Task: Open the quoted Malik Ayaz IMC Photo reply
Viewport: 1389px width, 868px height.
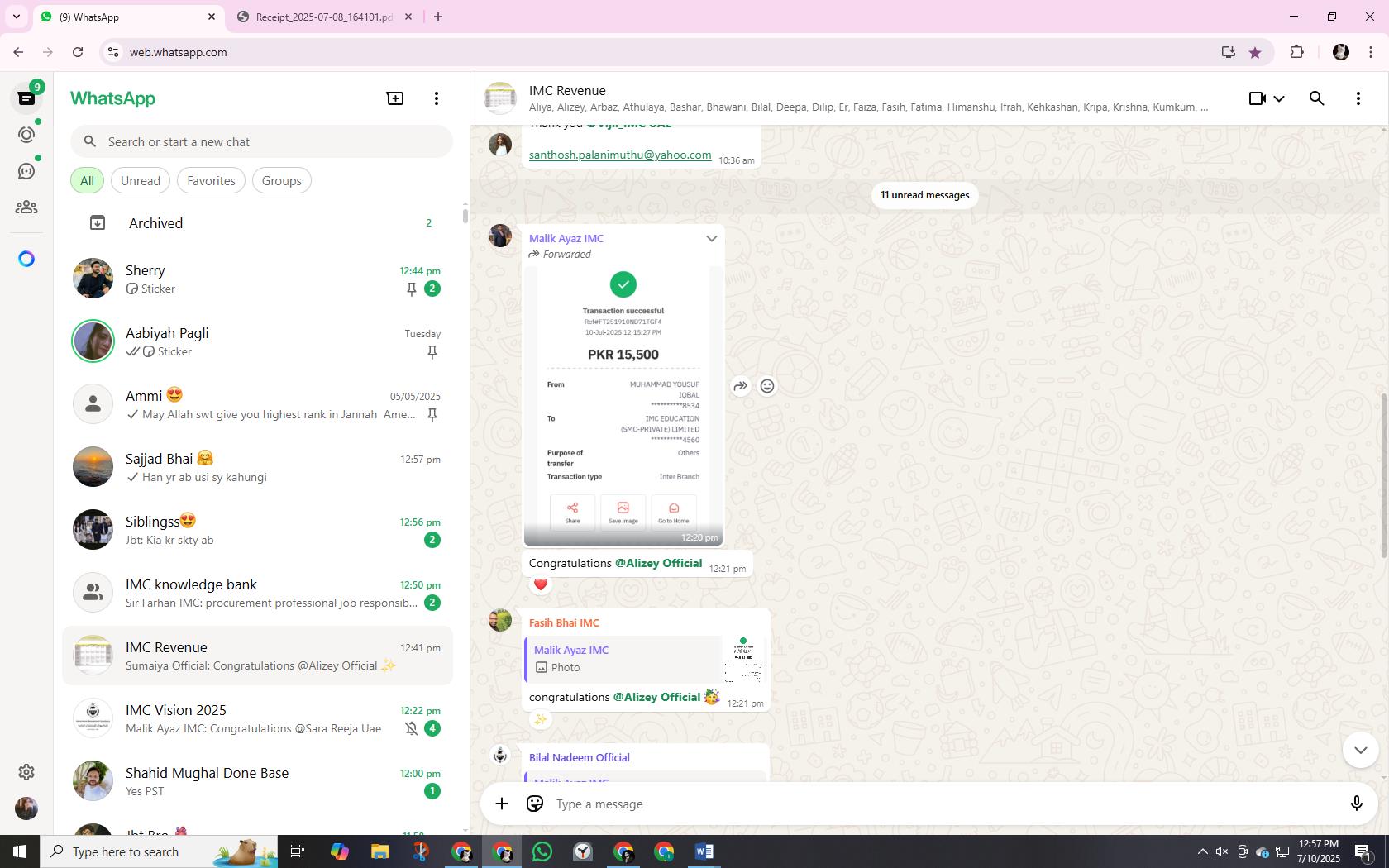Action: [644, 659]
